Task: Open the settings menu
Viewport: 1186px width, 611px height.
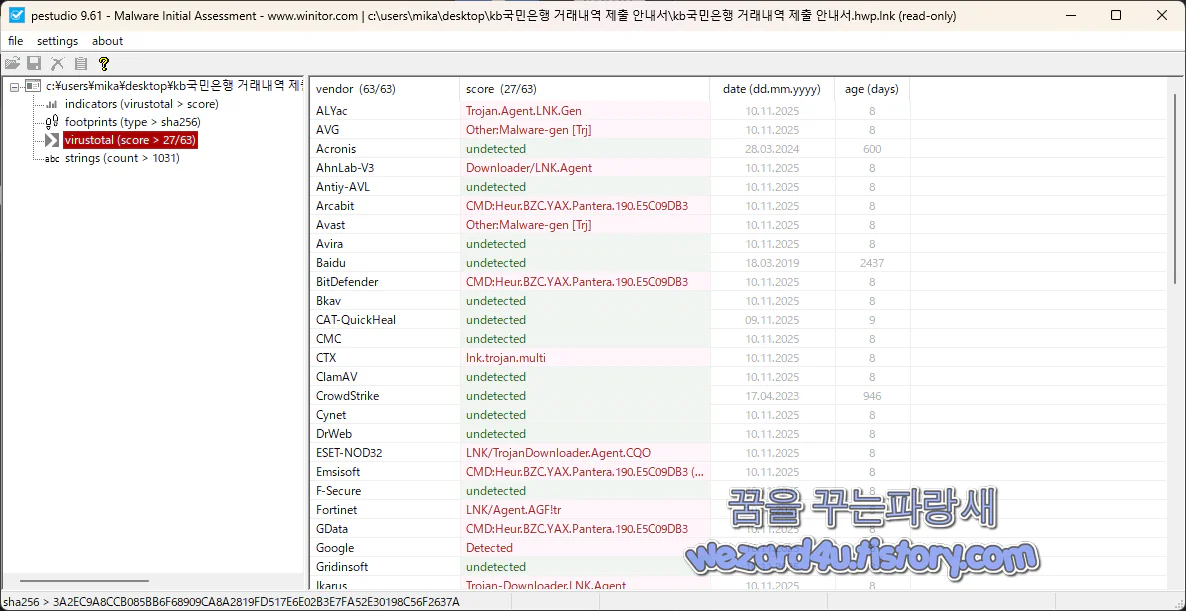Action: coord(57,41)
